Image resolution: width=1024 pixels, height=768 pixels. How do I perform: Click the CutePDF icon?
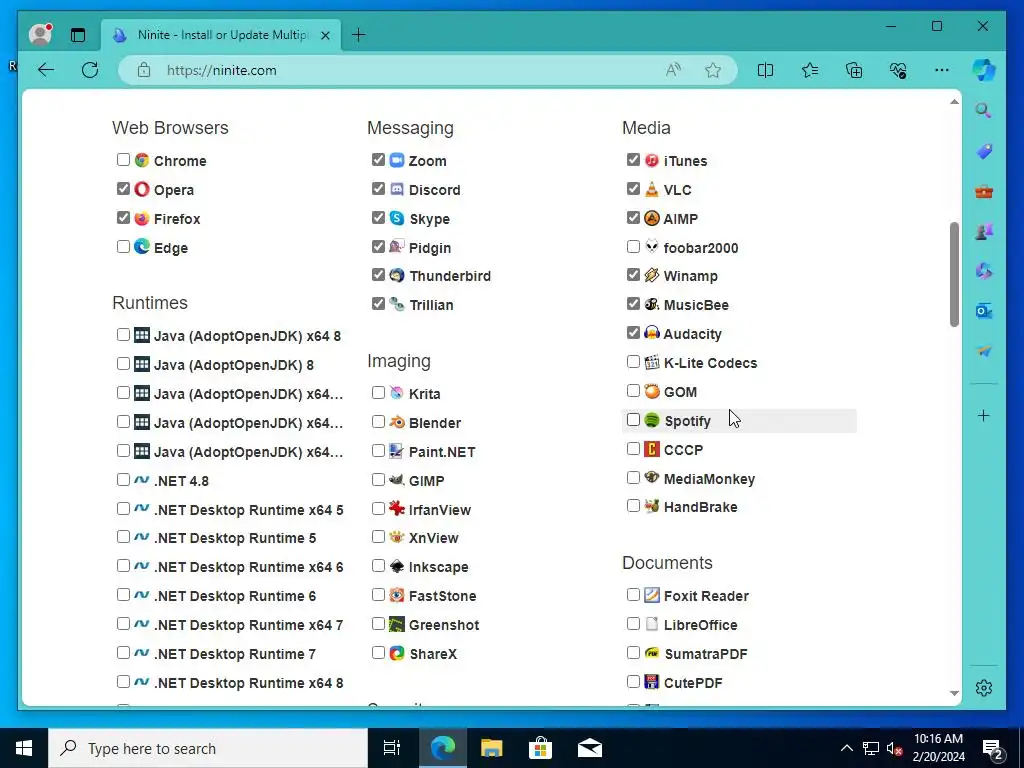point(651,682)
